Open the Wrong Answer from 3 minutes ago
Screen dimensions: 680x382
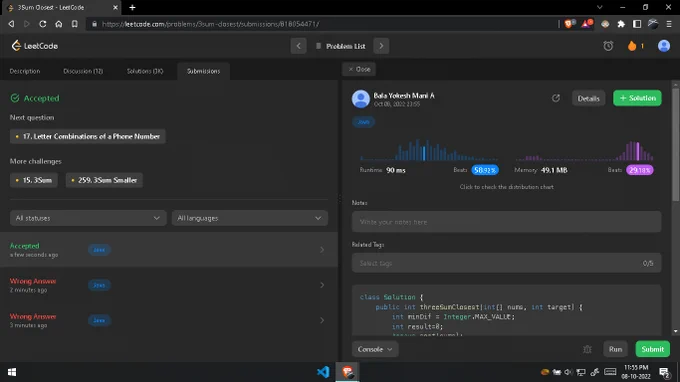pyautogui.click(x=169, y=320)
